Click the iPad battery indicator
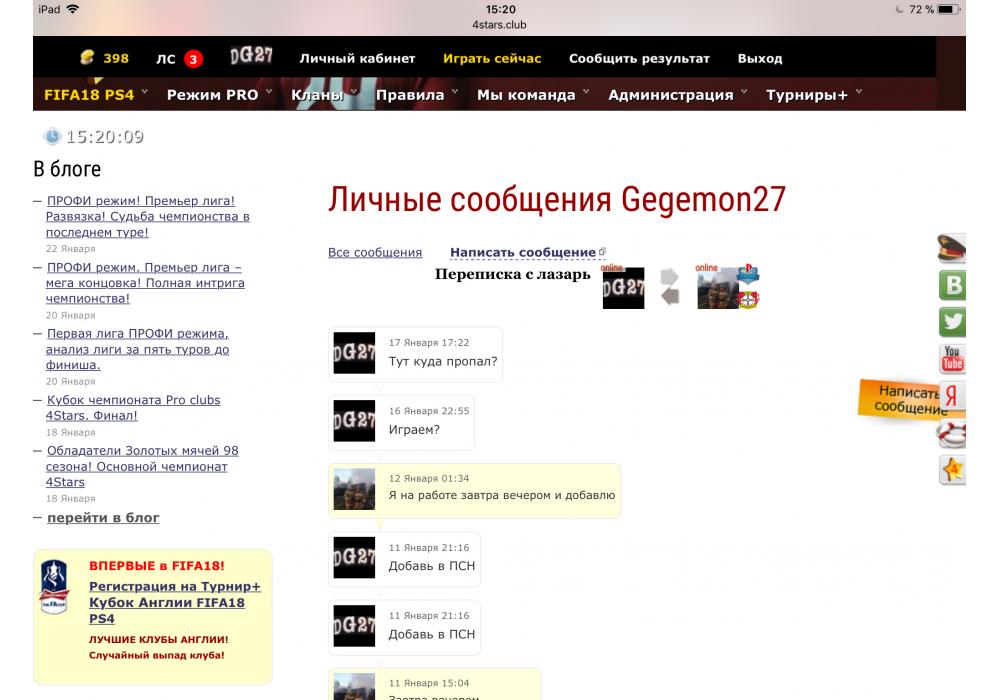Viewport: 1000px width, 700px height. [x=947, y=10]
